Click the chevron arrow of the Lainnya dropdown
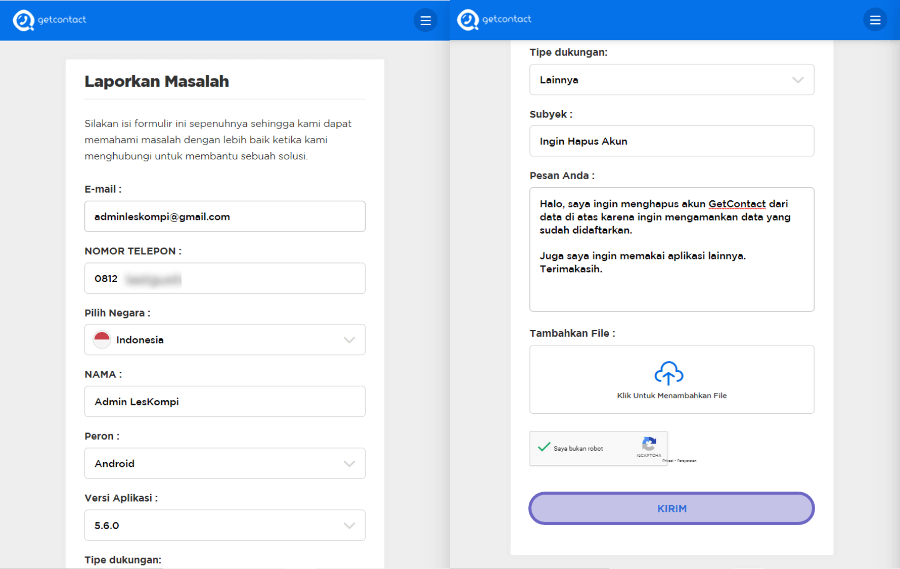Viewport: 900px width, 569px height. tap(798, 80)
